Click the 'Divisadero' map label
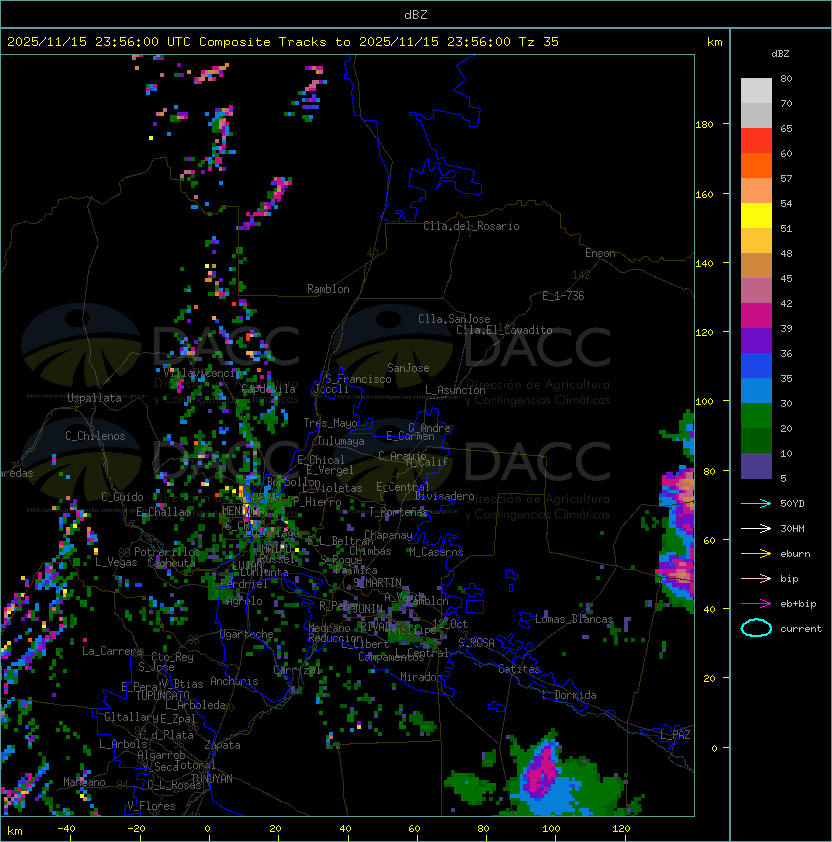 [445, 496]
